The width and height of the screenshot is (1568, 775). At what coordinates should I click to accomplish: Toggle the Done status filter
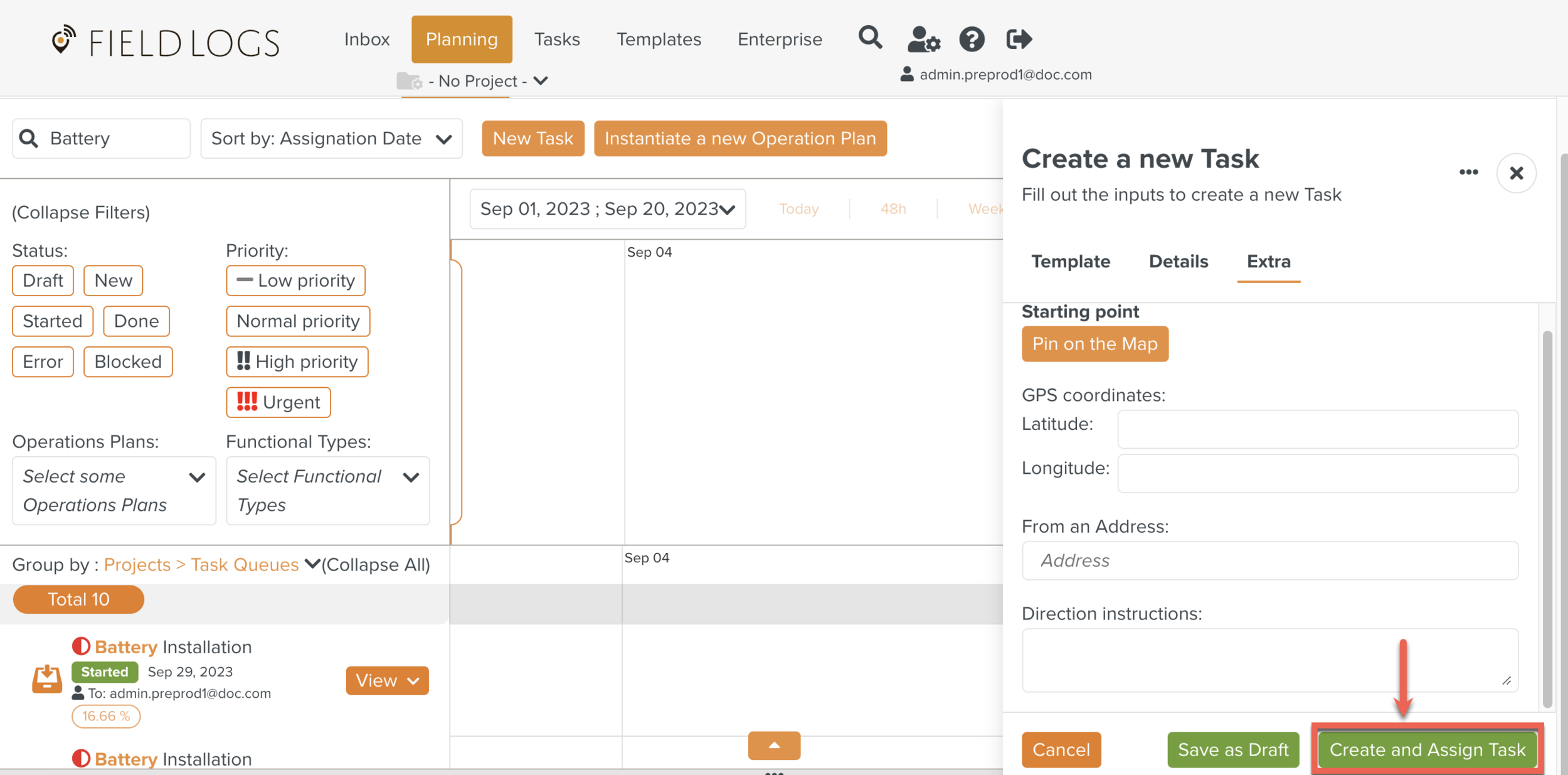[136, 321]
